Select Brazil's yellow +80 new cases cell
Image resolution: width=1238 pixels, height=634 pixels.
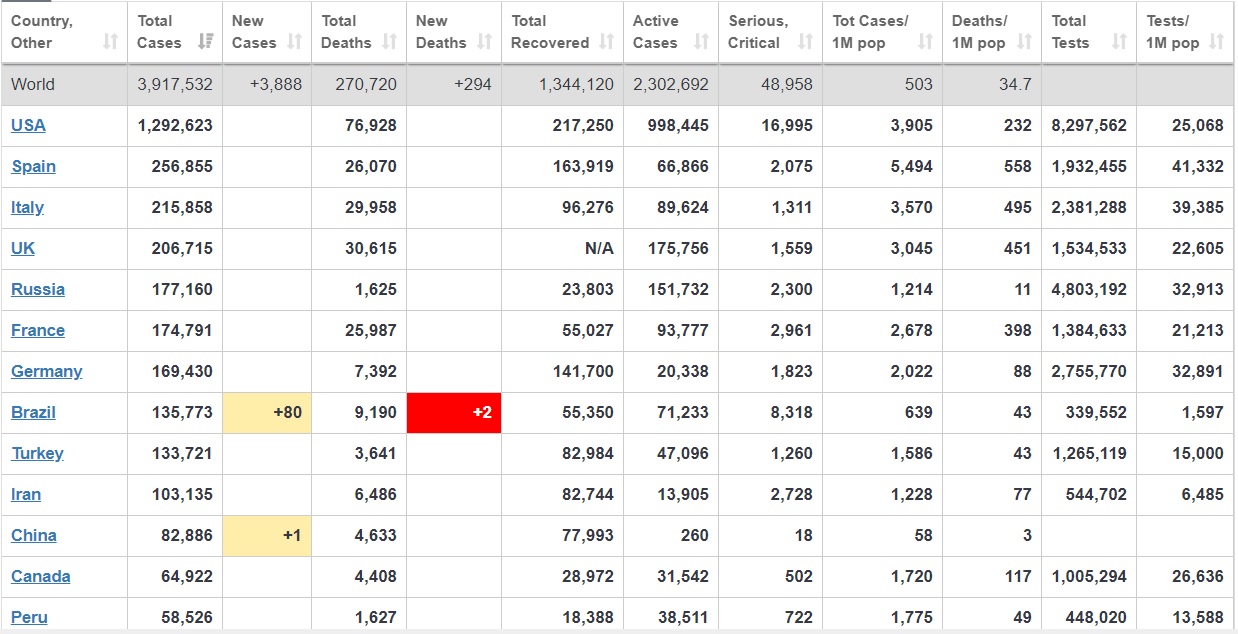(267, 412)
